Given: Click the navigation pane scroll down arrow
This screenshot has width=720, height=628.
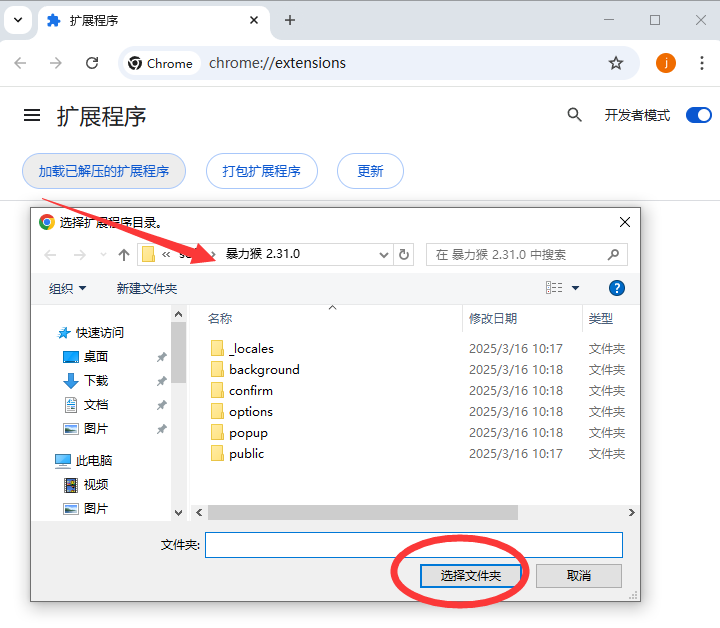Looking at the screenshot, I should (x=179, y=513).
